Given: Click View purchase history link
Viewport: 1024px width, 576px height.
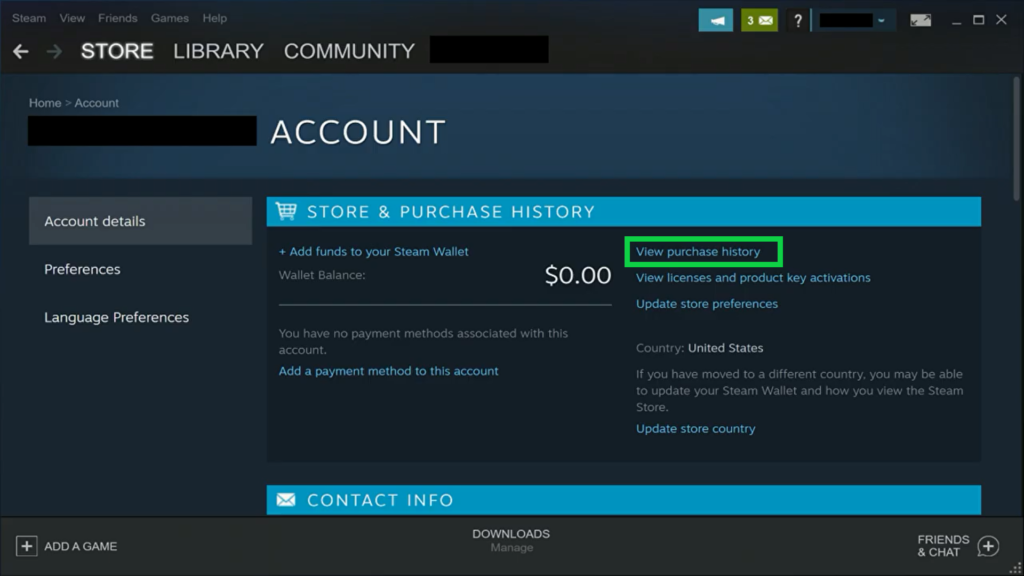Looking at the screenshot, I should 698,252.
